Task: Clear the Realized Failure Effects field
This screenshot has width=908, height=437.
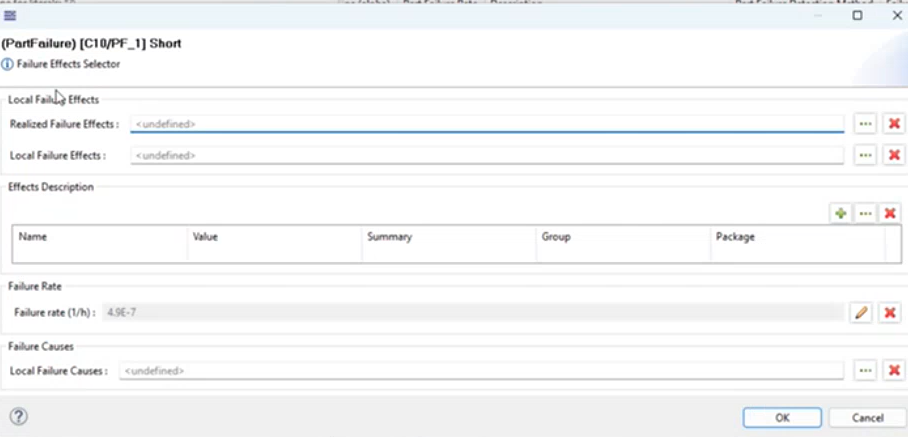Action: (894, 124)
